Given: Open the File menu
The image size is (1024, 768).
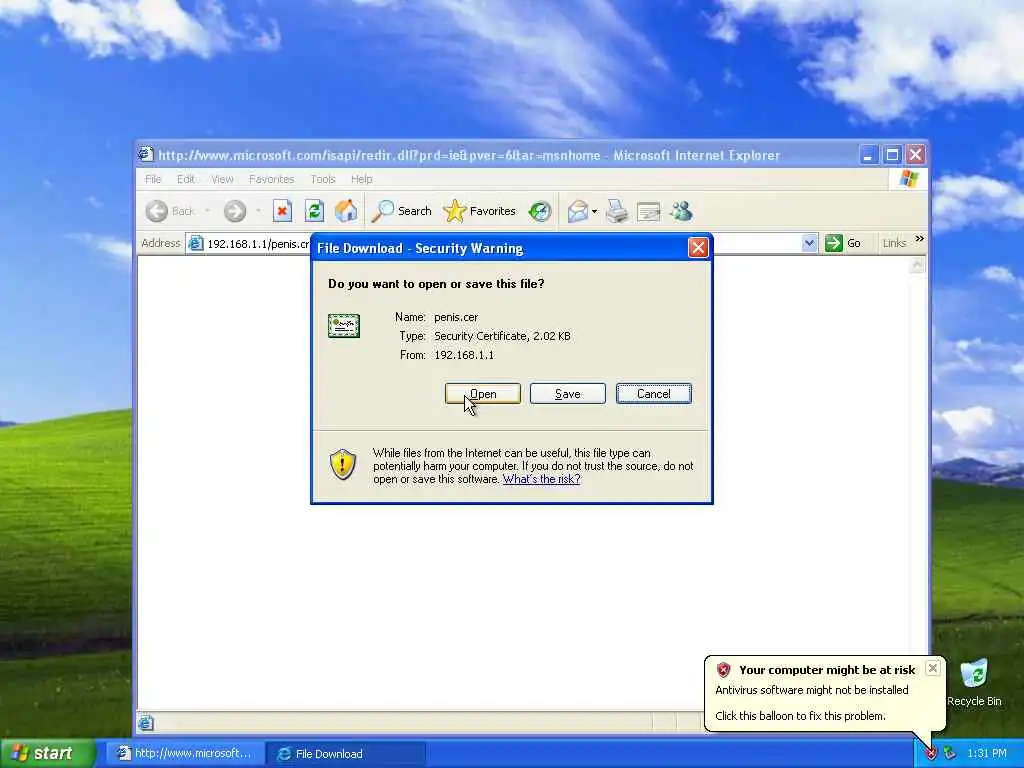Looking at the screenshot, I should click(x=153, y=179).
